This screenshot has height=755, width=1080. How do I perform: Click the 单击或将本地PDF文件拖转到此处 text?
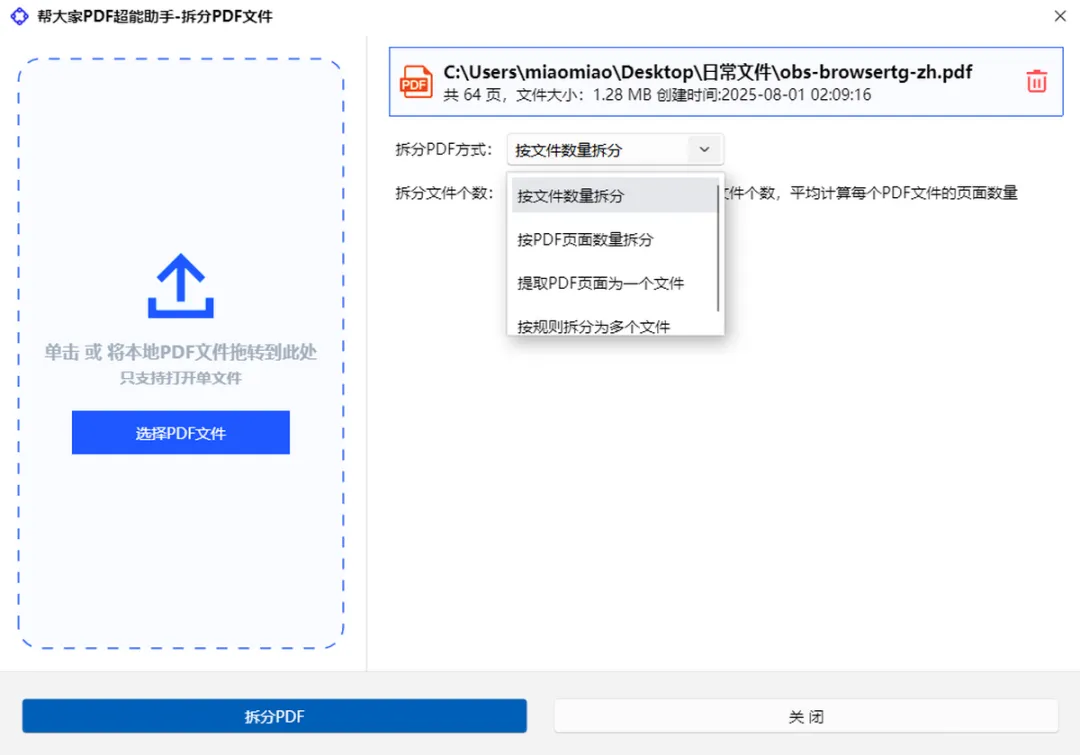(180, 352)
